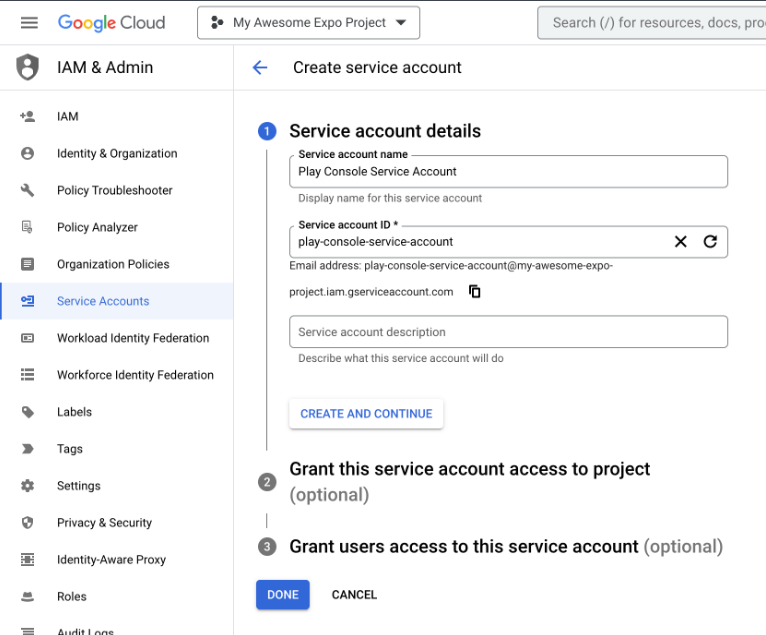Open Policy Troubleshooter

pyautogui.click(x=115, y=190)
